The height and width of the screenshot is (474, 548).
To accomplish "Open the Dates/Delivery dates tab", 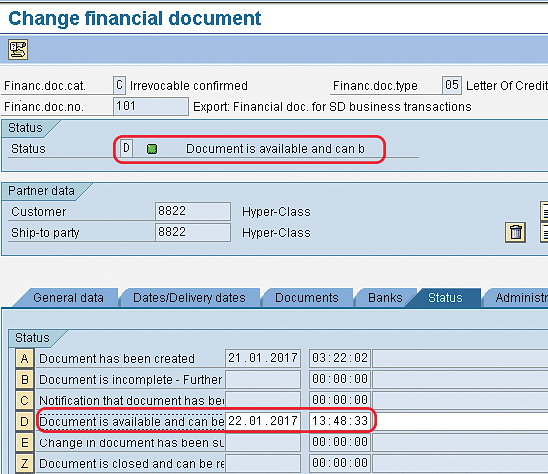I will click(x=189, y=298).
